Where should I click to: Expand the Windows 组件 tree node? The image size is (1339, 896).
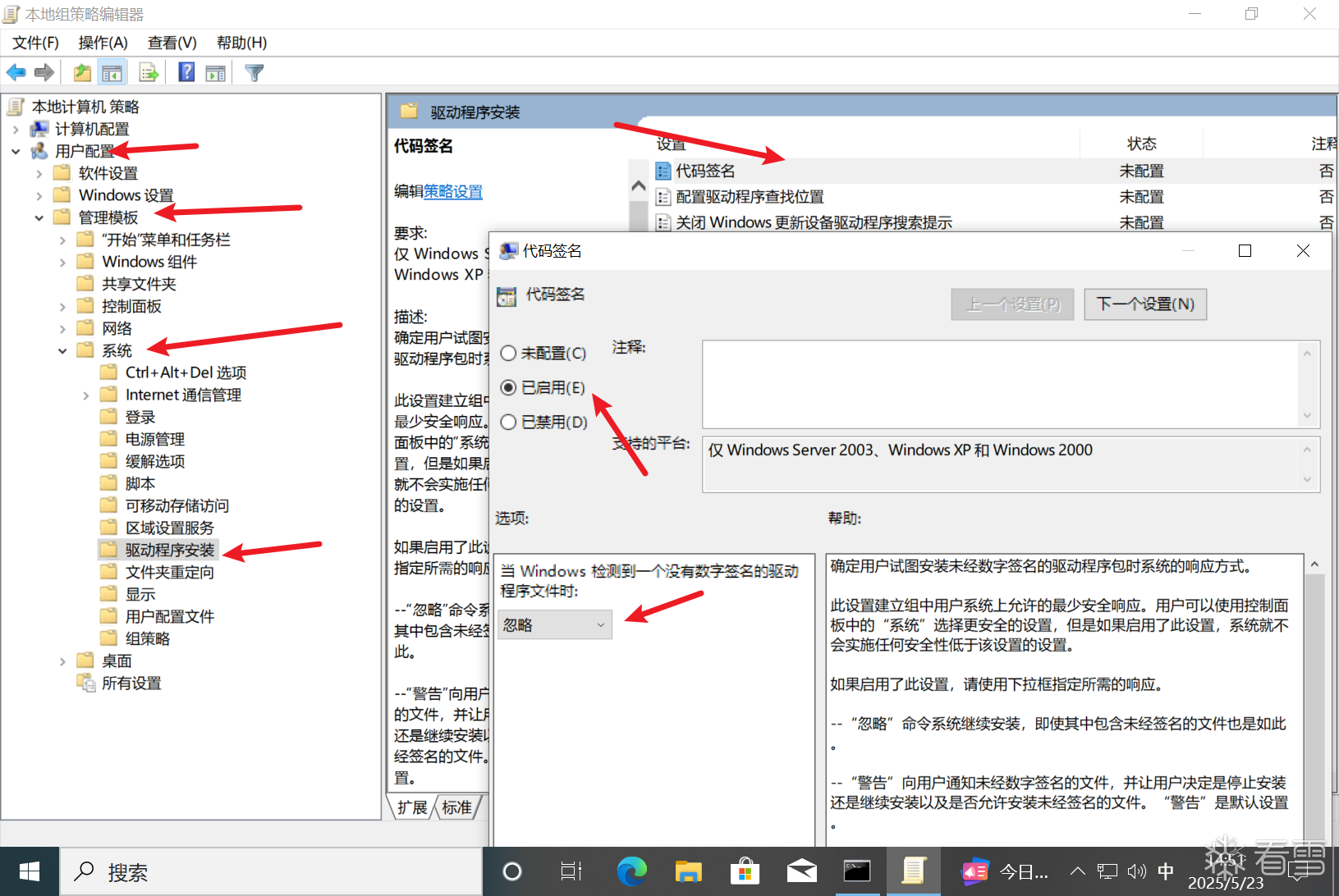[x=62, y=262]
